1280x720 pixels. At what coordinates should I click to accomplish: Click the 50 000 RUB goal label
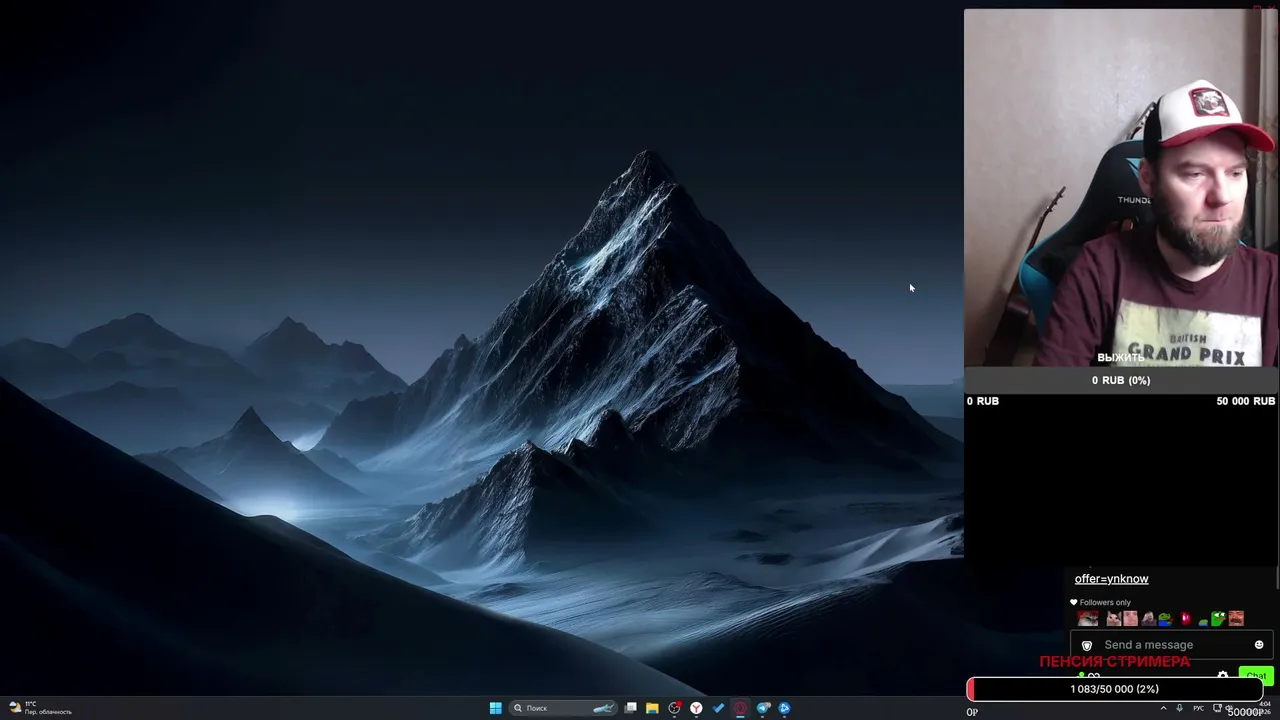[x=1245, y=401]
